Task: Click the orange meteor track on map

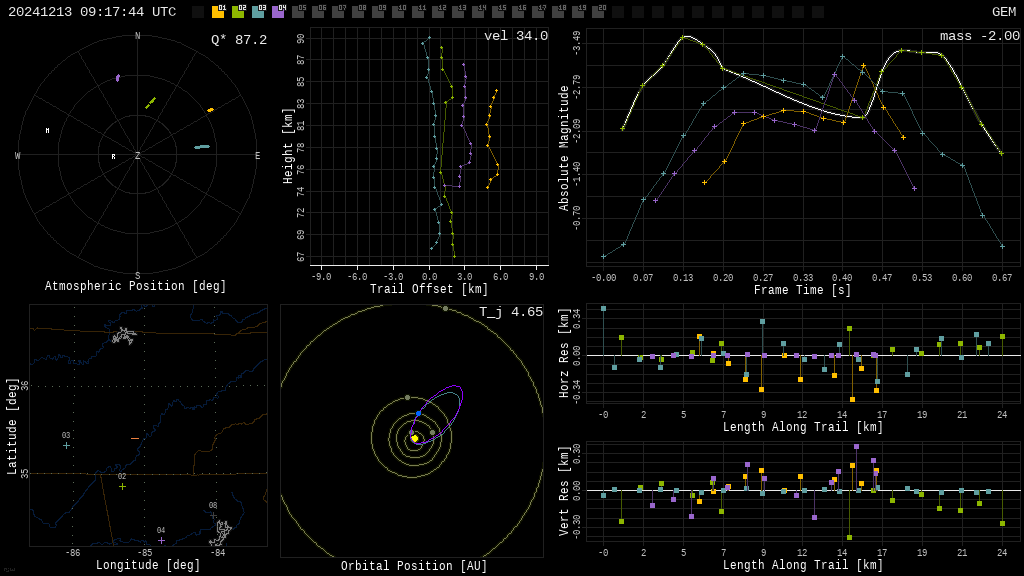Action: 135,438
